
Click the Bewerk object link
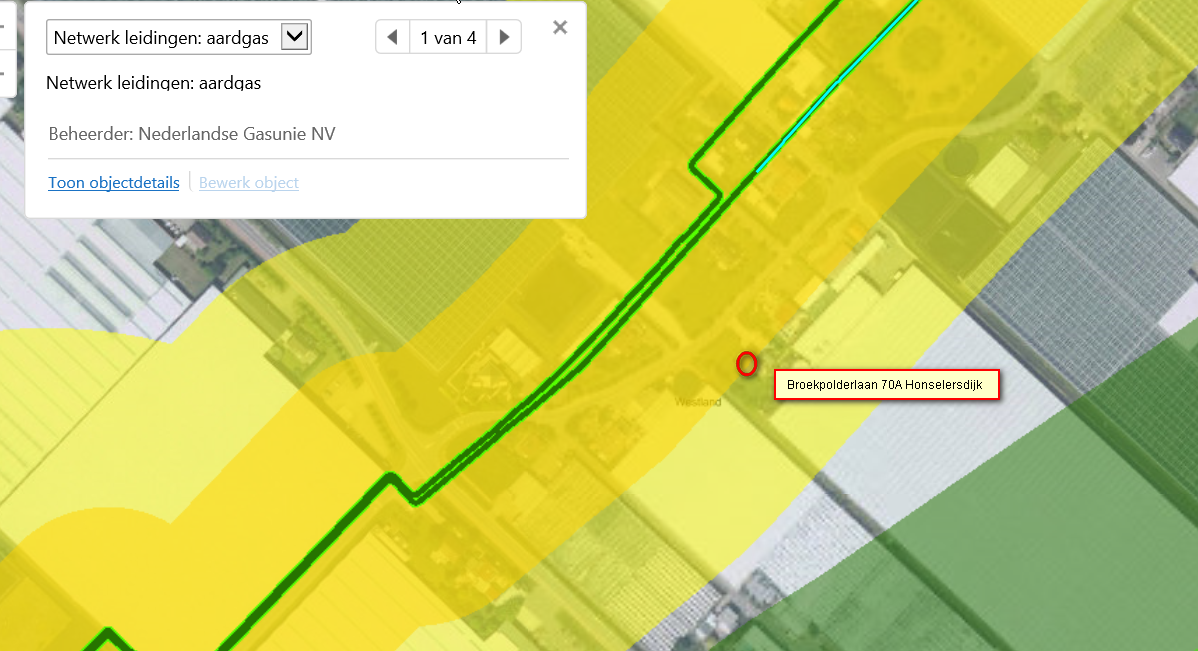coord(248,183)
